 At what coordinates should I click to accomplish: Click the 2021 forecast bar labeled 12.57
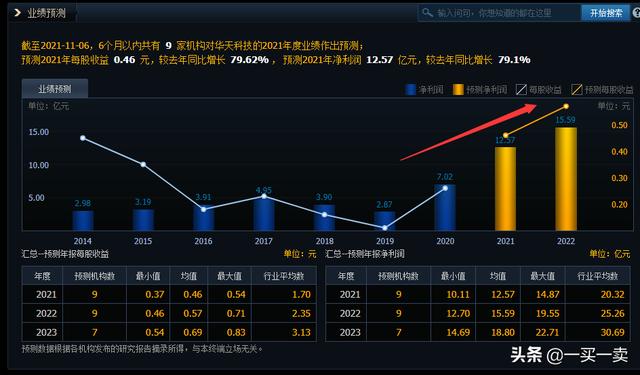coord(505,189)
